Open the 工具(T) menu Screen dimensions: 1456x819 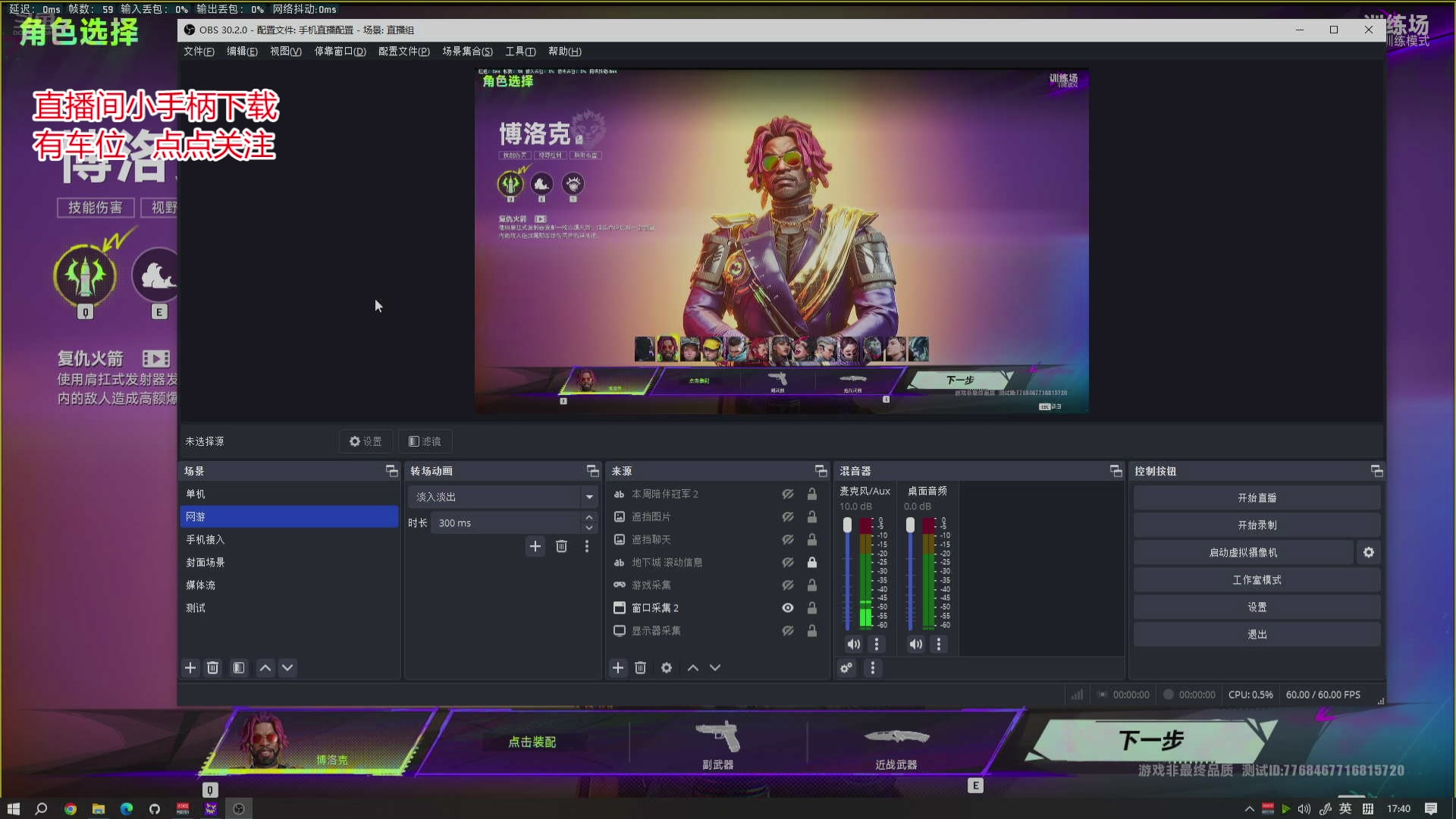coord(520,52)
